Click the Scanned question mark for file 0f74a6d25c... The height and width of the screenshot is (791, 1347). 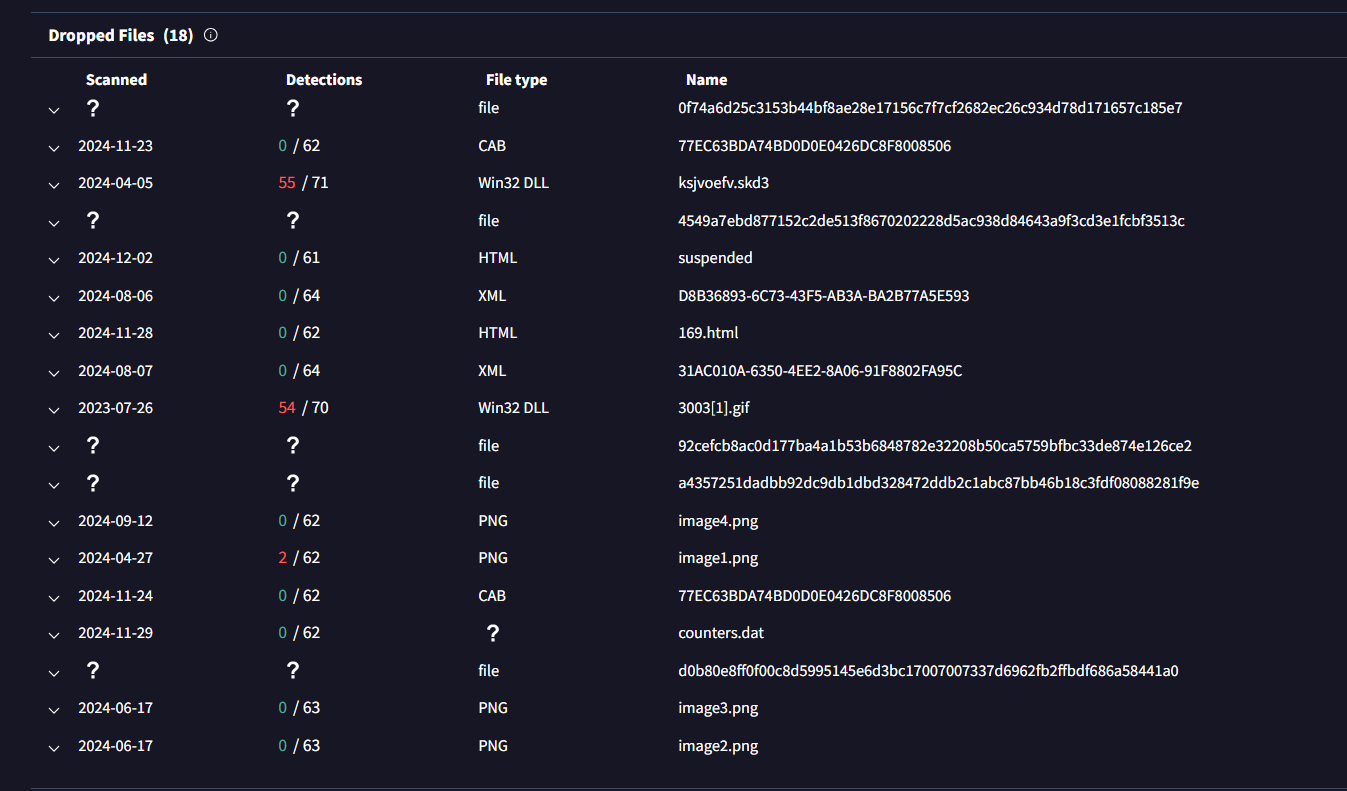coord(93,108)
